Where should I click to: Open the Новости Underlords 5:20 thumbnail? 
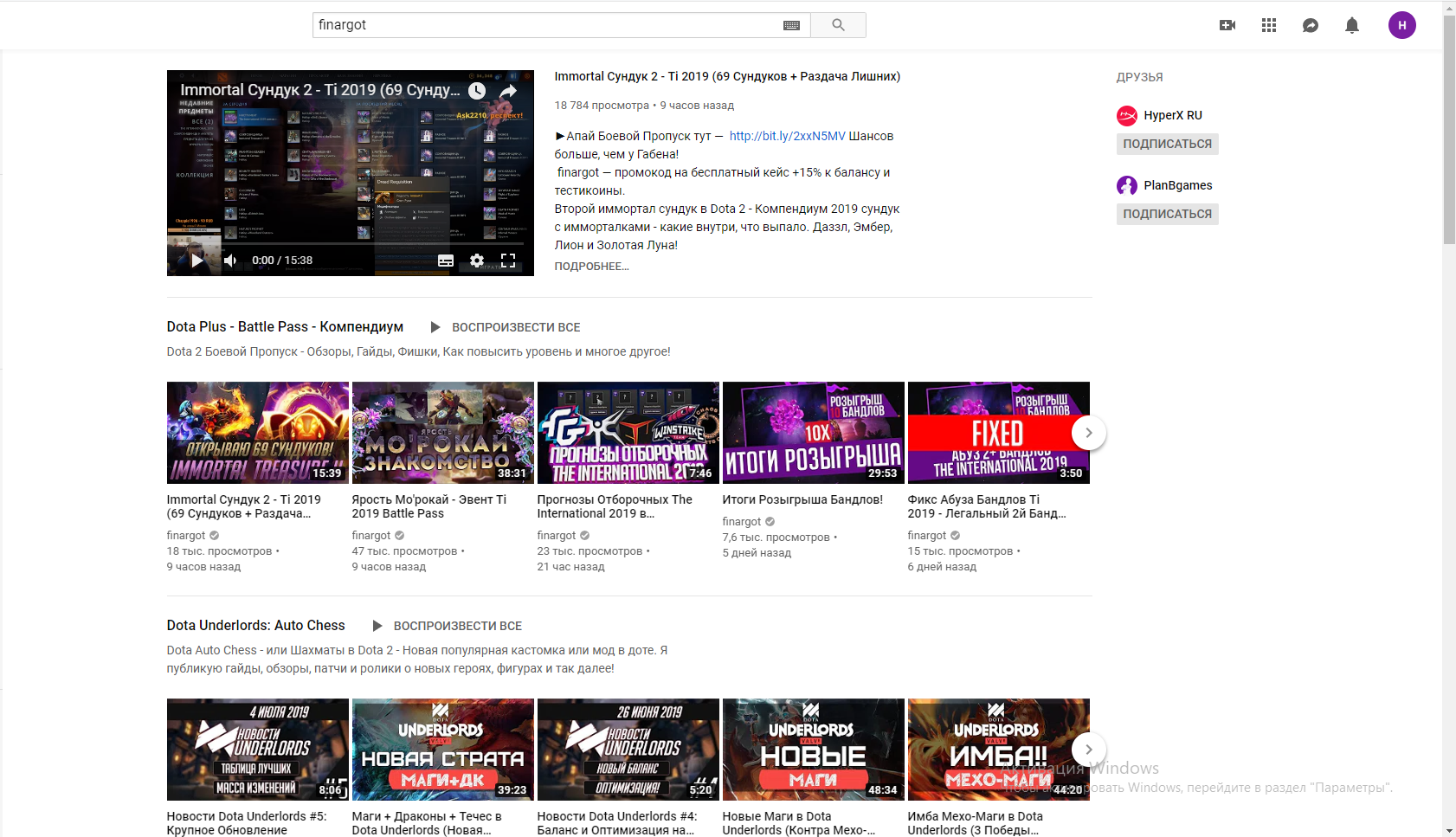[x=628, y=750]
